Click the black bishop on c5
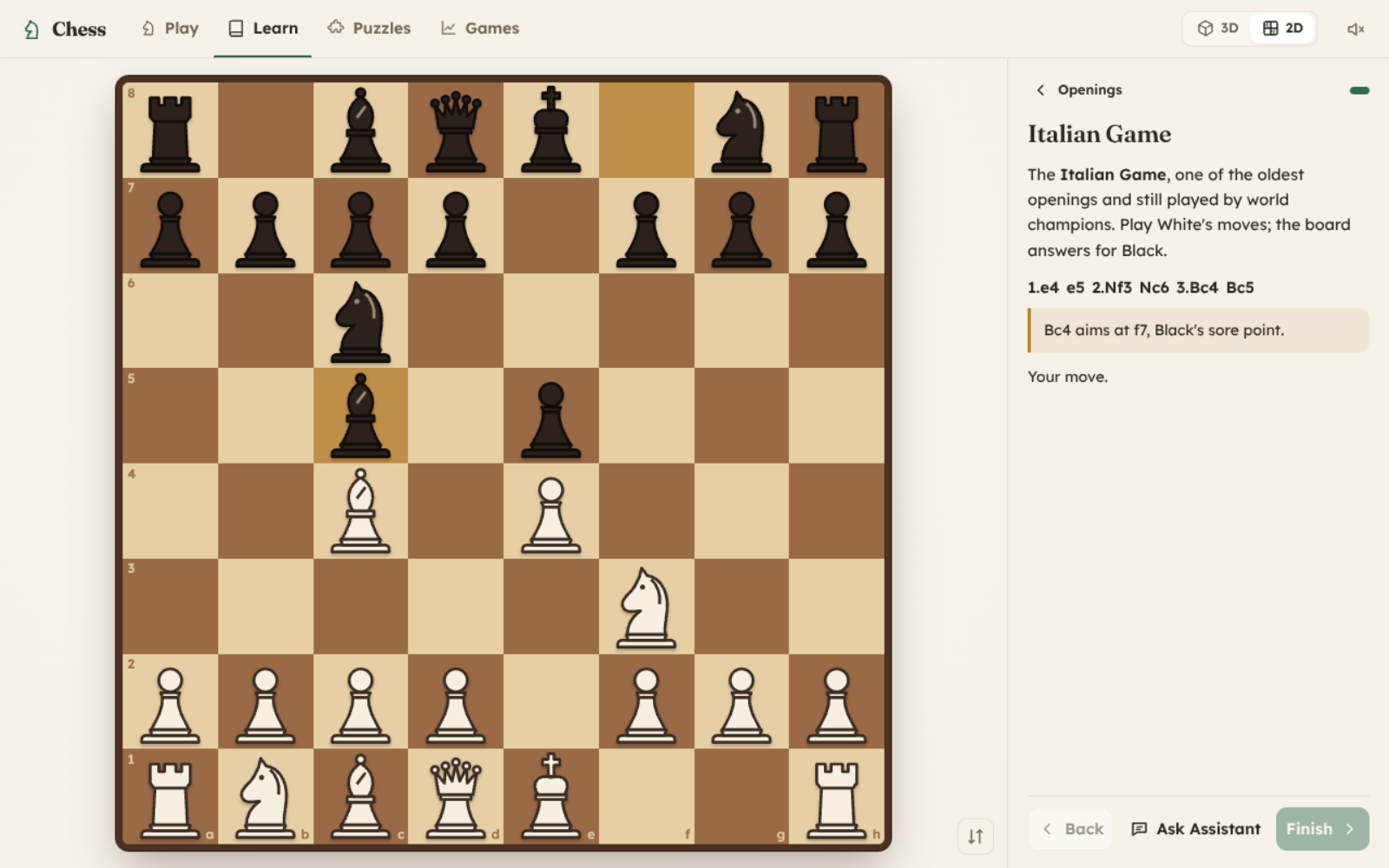This screenshot has width=1389, height=868. pos(360,416)
